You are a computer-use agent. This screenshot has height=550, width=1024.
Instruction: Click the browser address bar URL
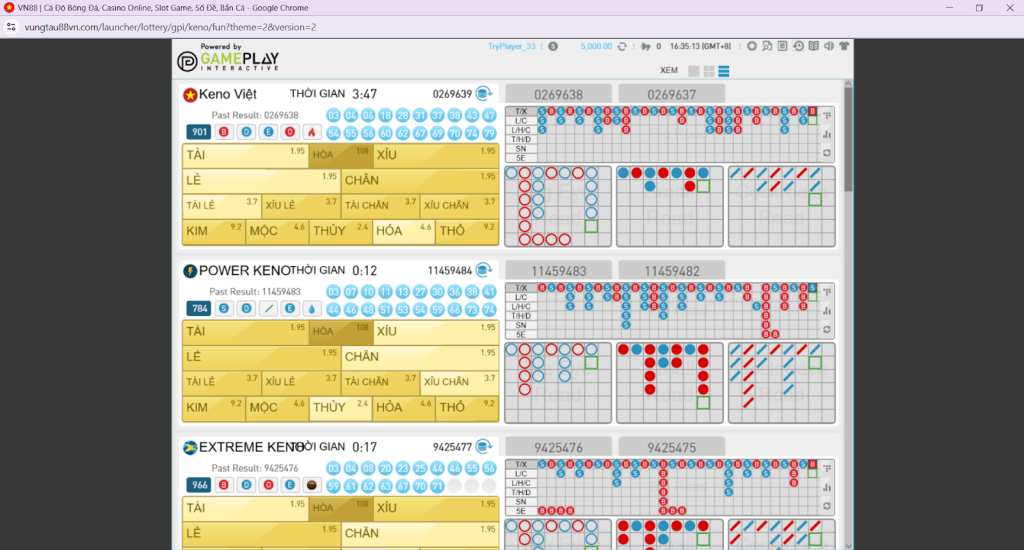pos(170,27)
